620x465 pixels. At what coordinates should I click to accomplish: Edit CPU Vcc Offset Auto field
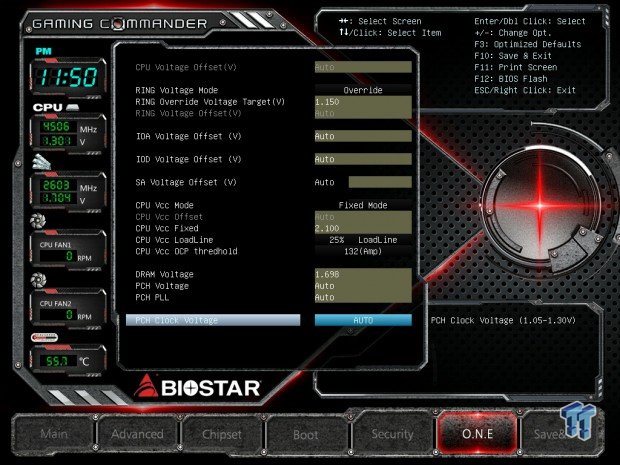pos(363,217)
